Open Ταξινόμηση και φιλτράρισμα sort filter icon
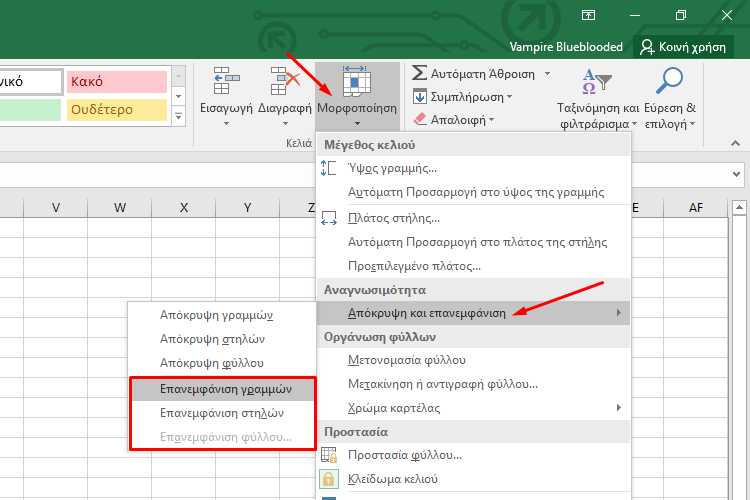Screen dimensions: 750x500 pos(596,81)
